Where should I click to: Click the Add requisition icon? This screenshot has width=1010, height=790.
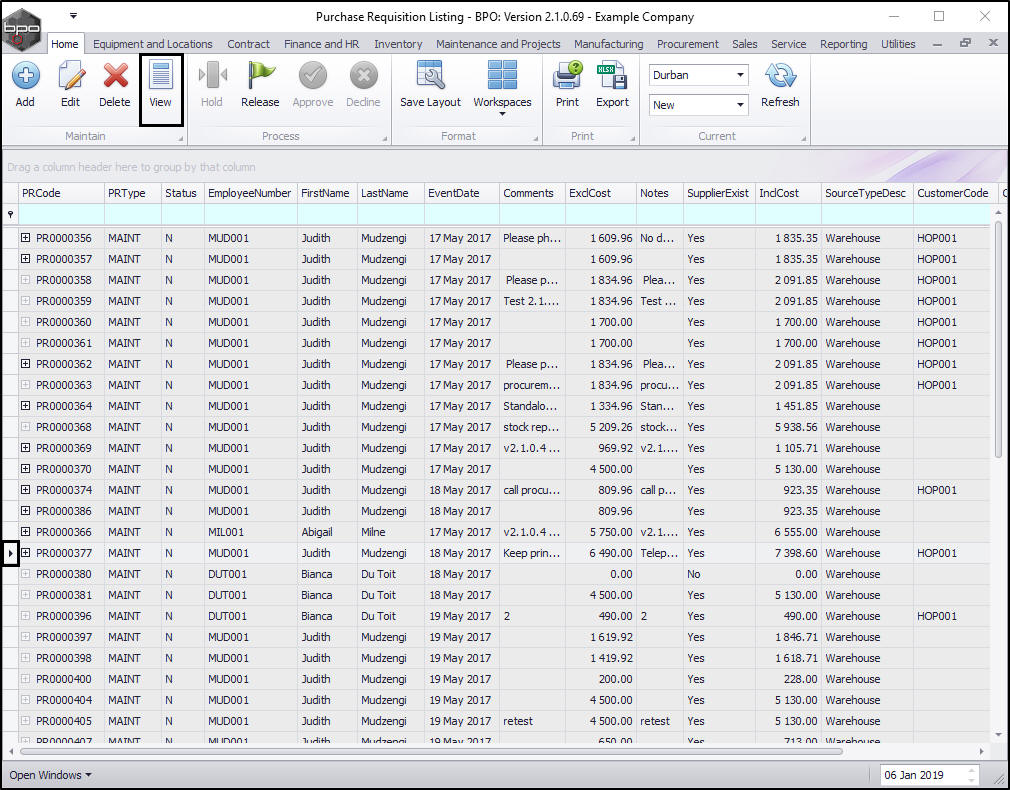pos(25,76)
